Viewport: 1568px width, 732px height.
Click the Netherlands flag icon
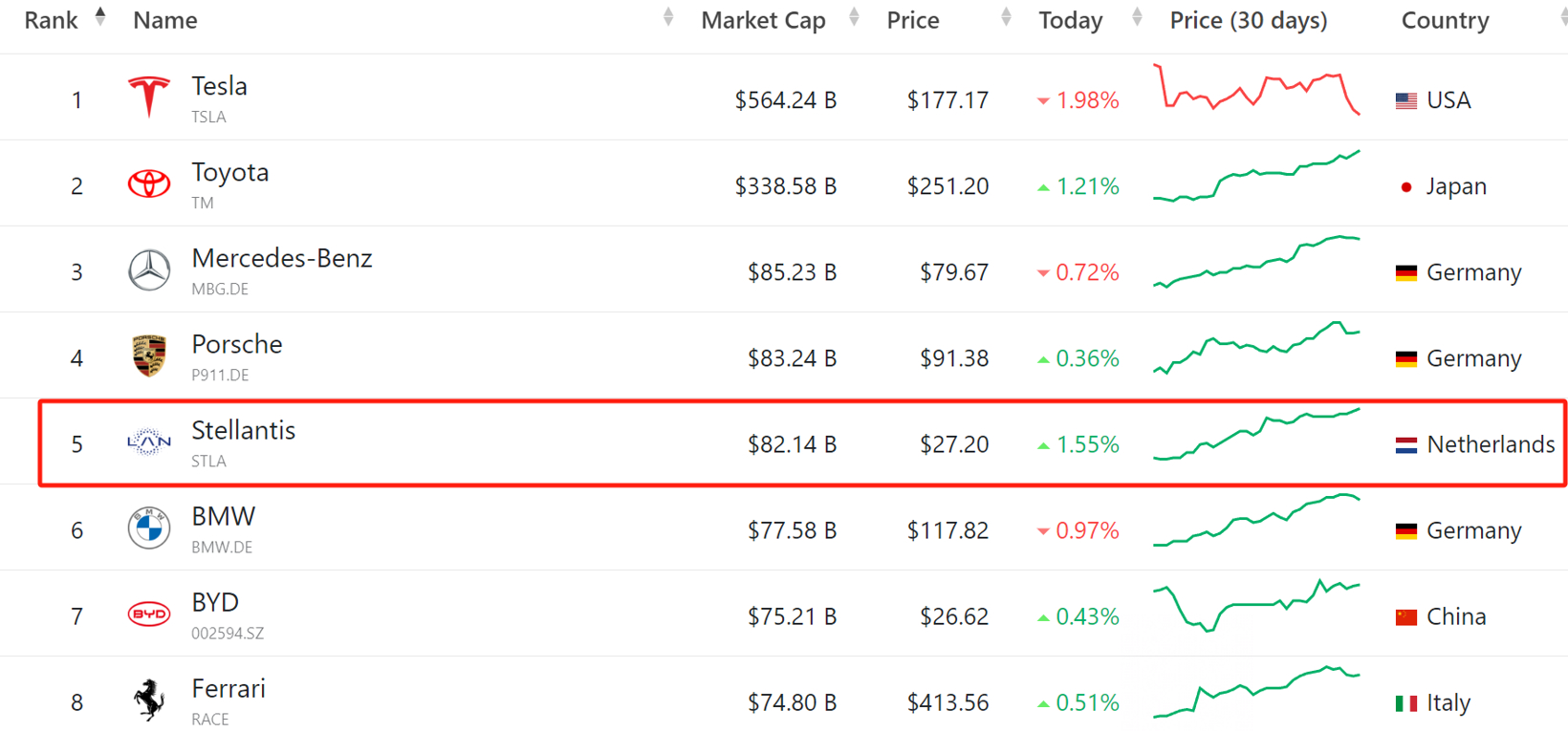1405,445
